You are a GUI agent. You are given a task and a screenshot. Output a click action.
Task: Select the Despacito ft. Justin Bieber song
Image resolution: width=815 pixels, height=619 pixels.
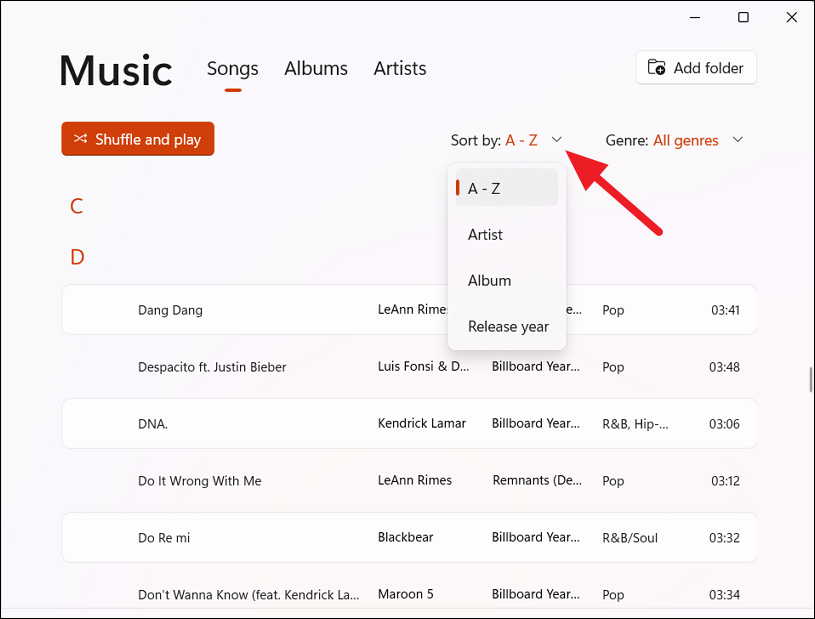[212, 367]
